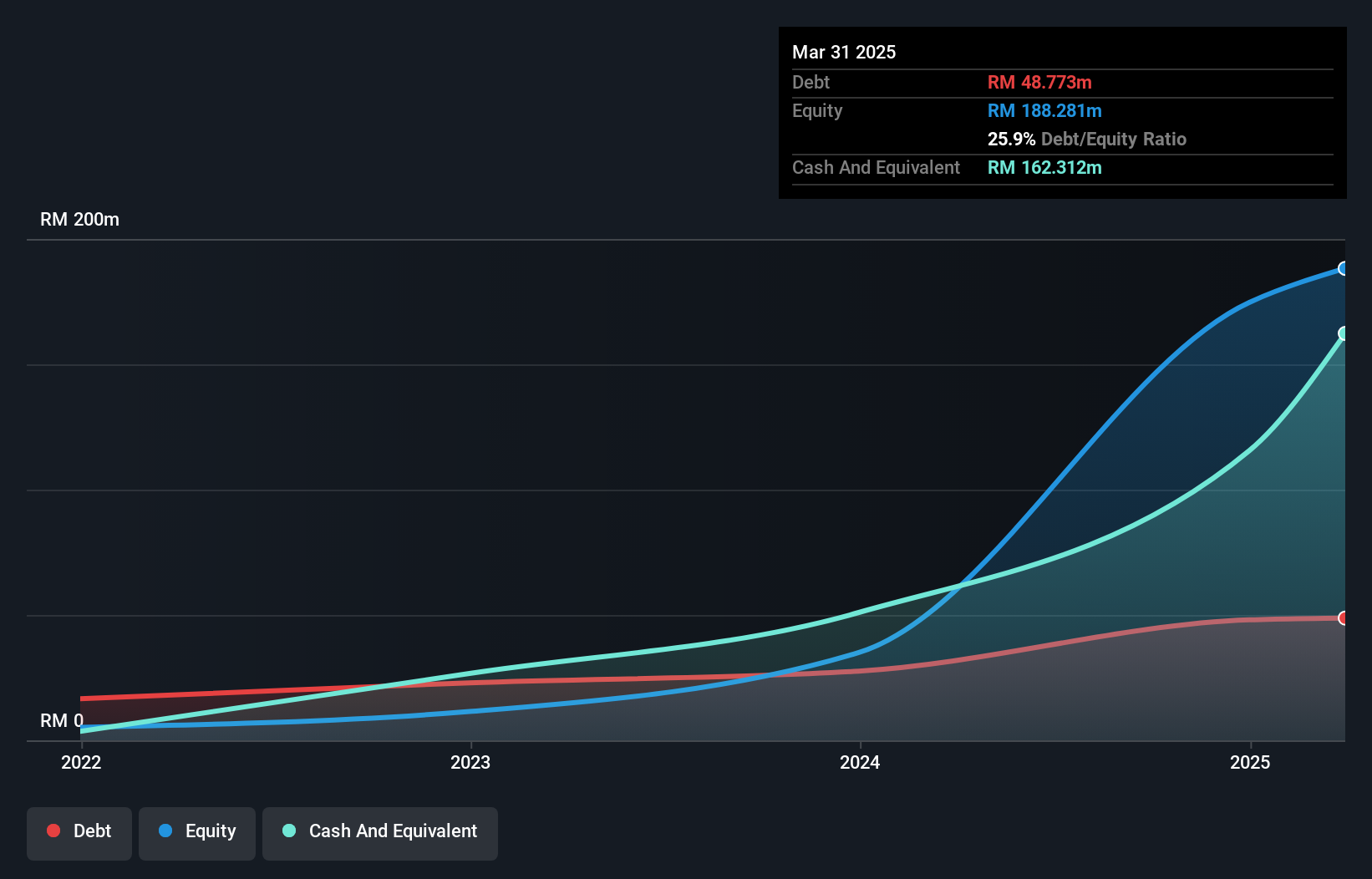Click the teal dot in Cash legend
Viewport: 1372px width, 879px height.
coord(289,831)
